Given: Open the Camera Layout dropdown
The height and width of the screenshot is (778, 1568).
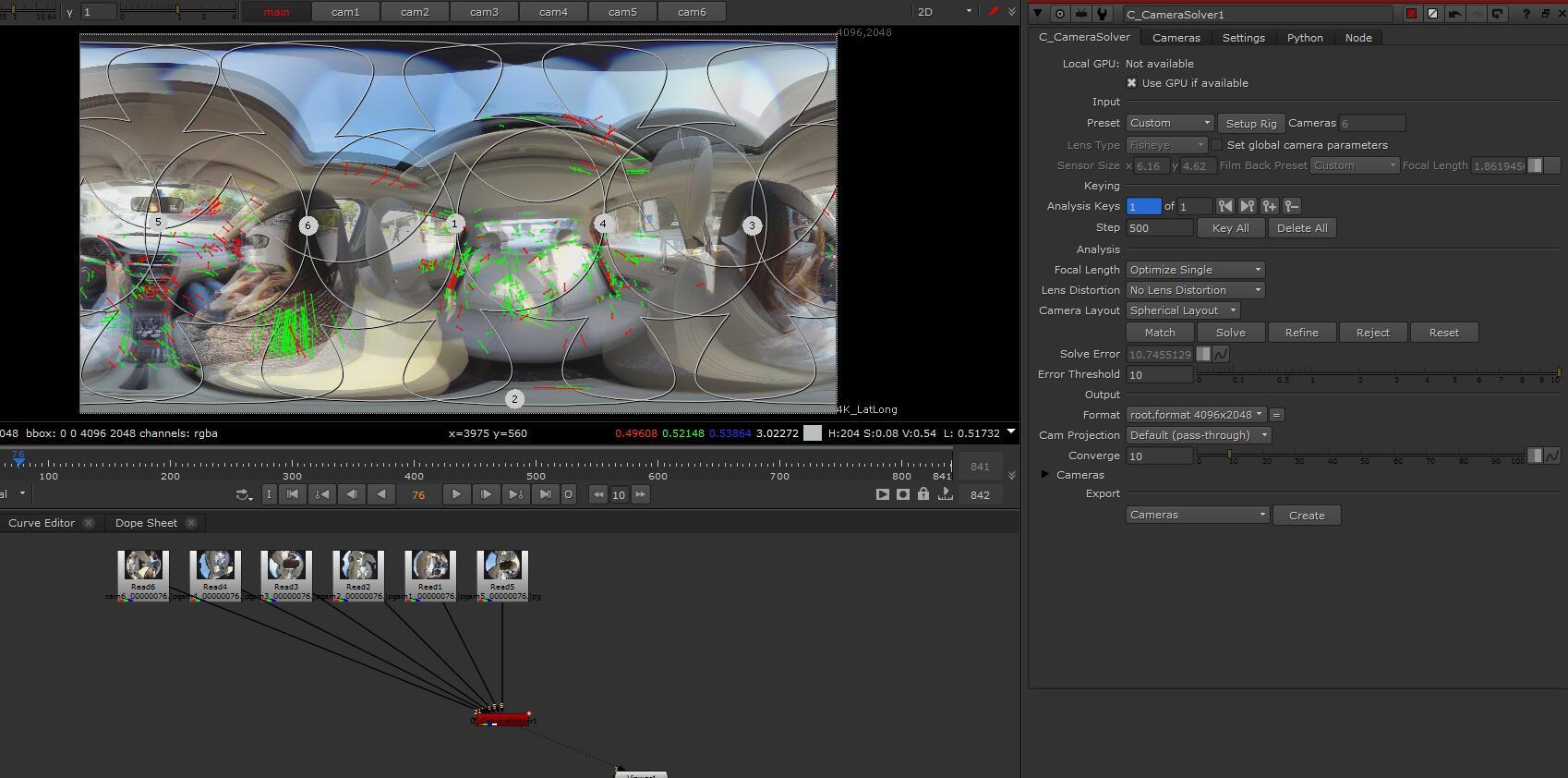Looking at the screenshot, I should 1182,310.
